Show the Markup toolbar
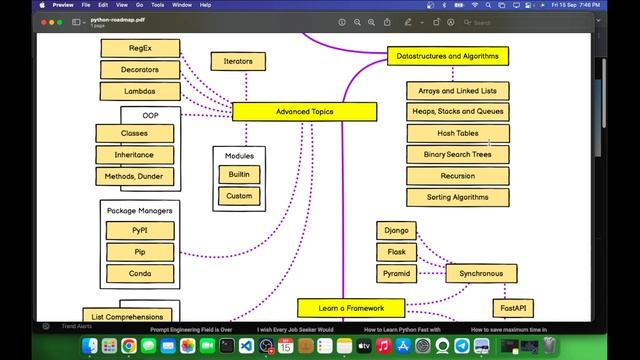Viewport: 640px width, 360px height. [451, 22]
